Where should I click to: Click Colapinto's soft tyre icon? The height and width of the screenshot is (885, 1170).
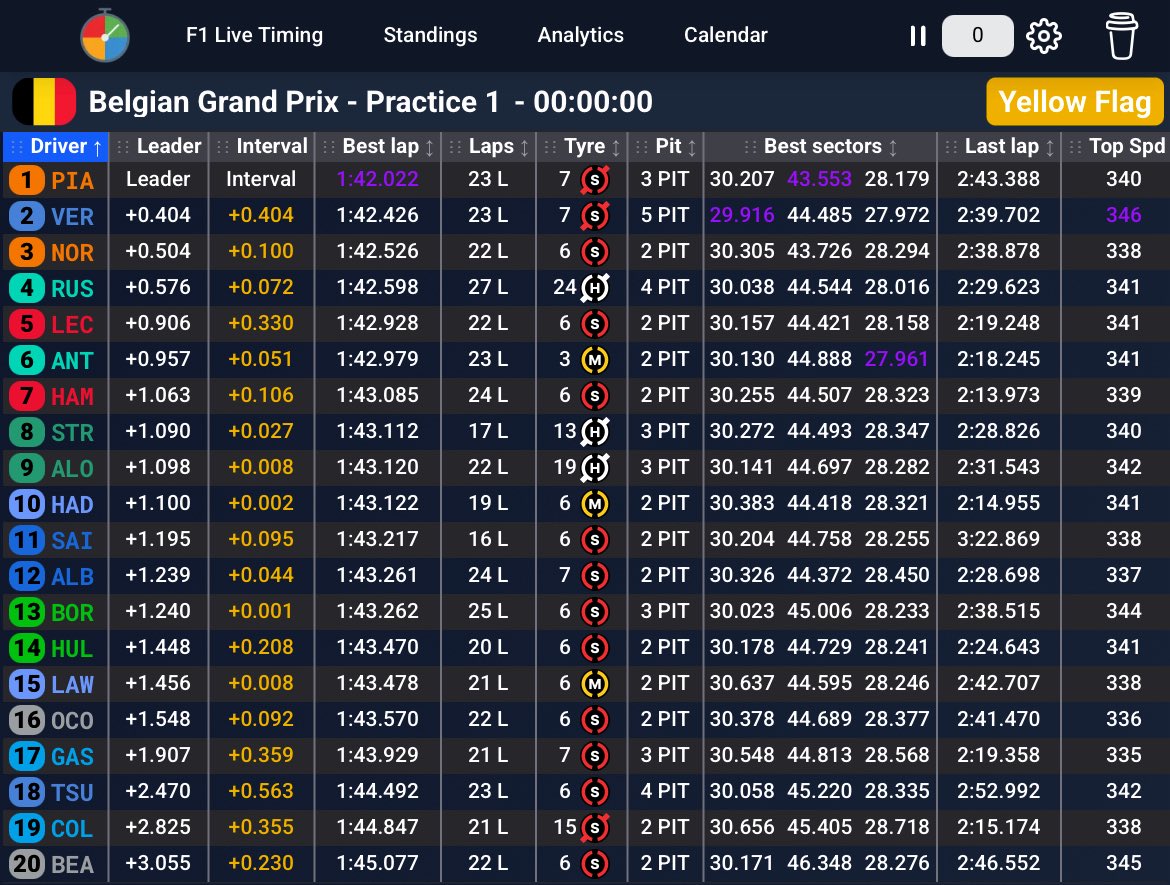(x=595, y=828)
